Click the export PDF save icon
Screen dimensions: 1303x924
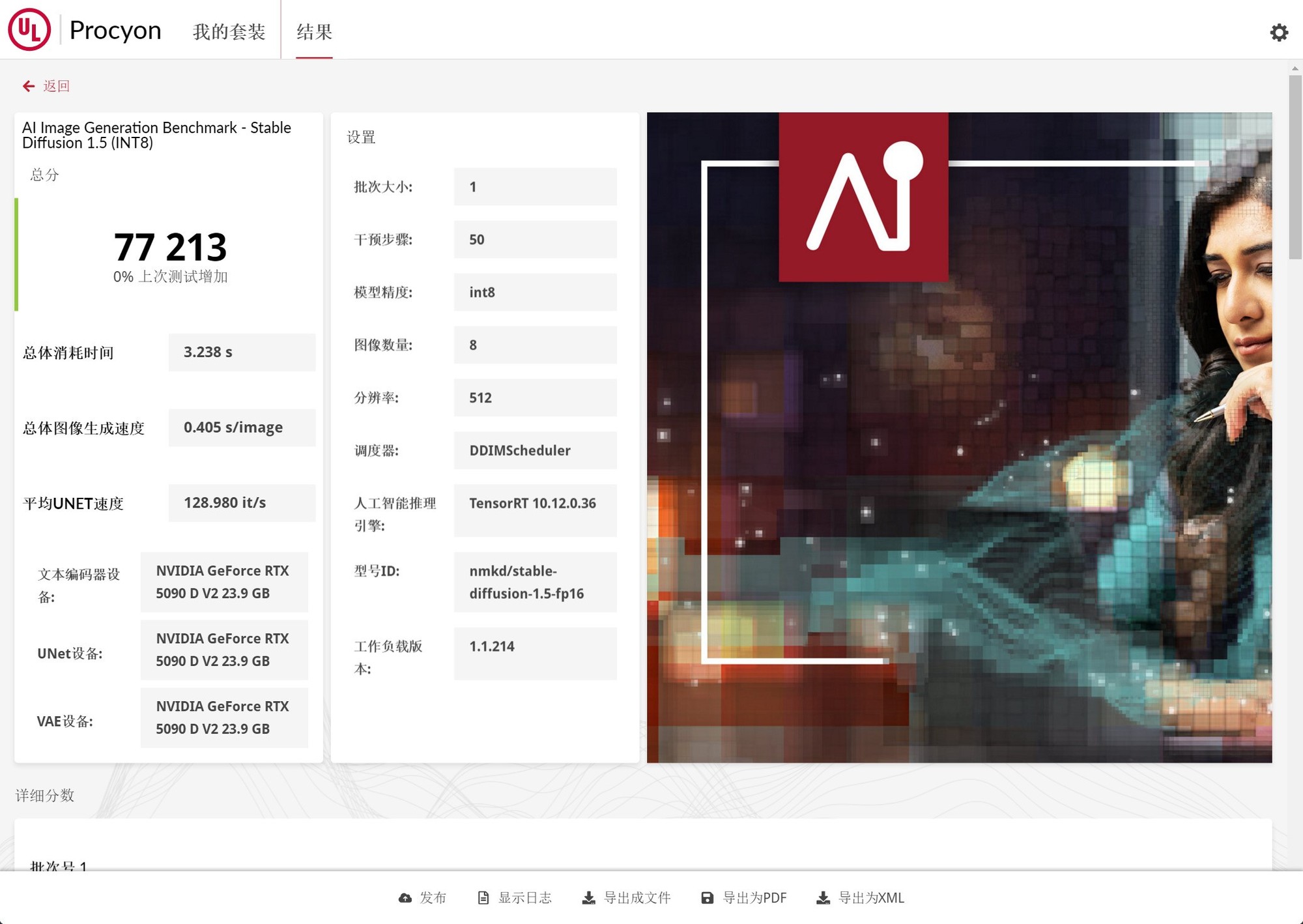(x=707, y=898)
